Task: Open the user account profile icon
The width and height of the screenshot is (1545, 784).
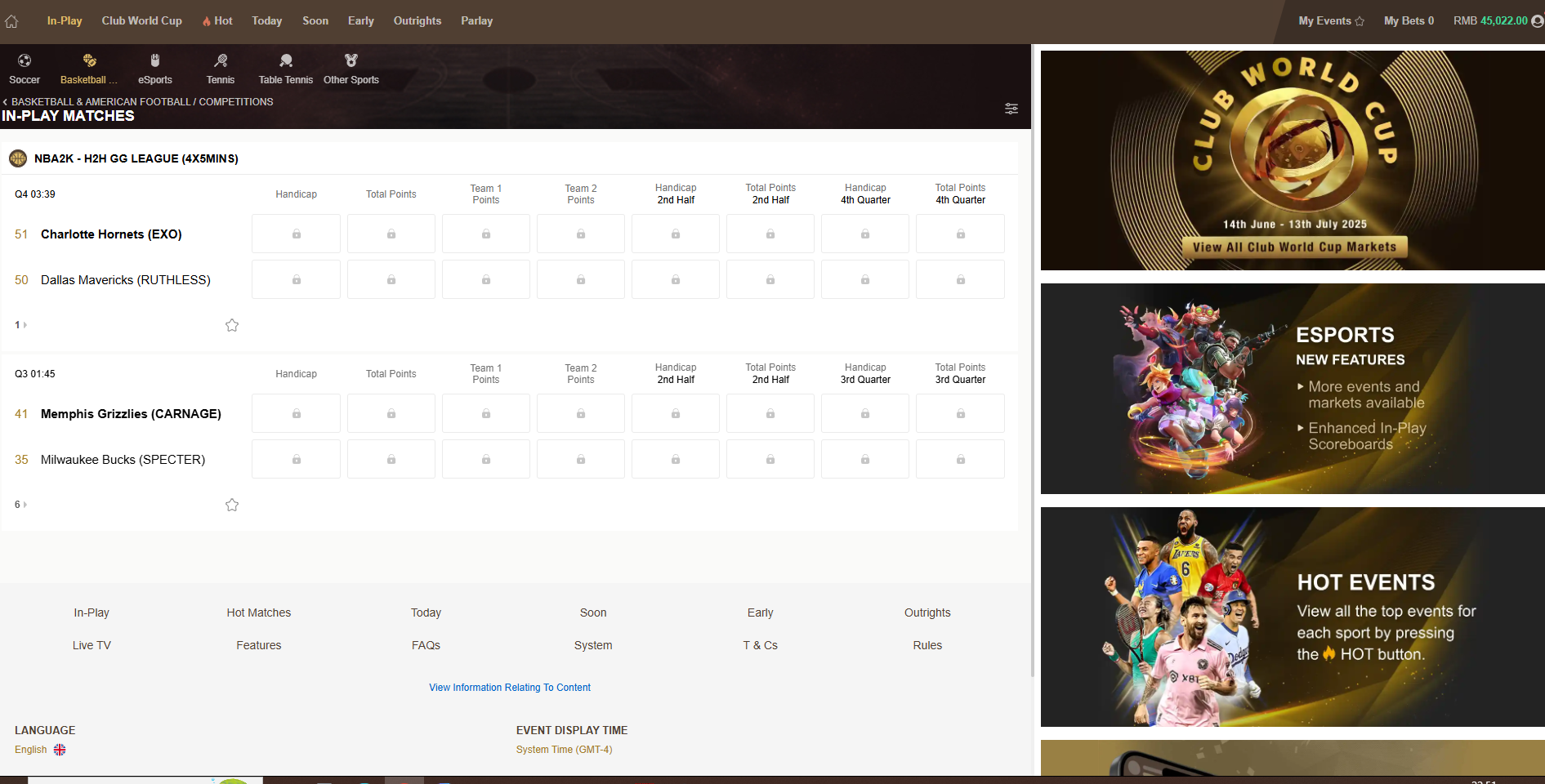Action: pos(1538,21)
